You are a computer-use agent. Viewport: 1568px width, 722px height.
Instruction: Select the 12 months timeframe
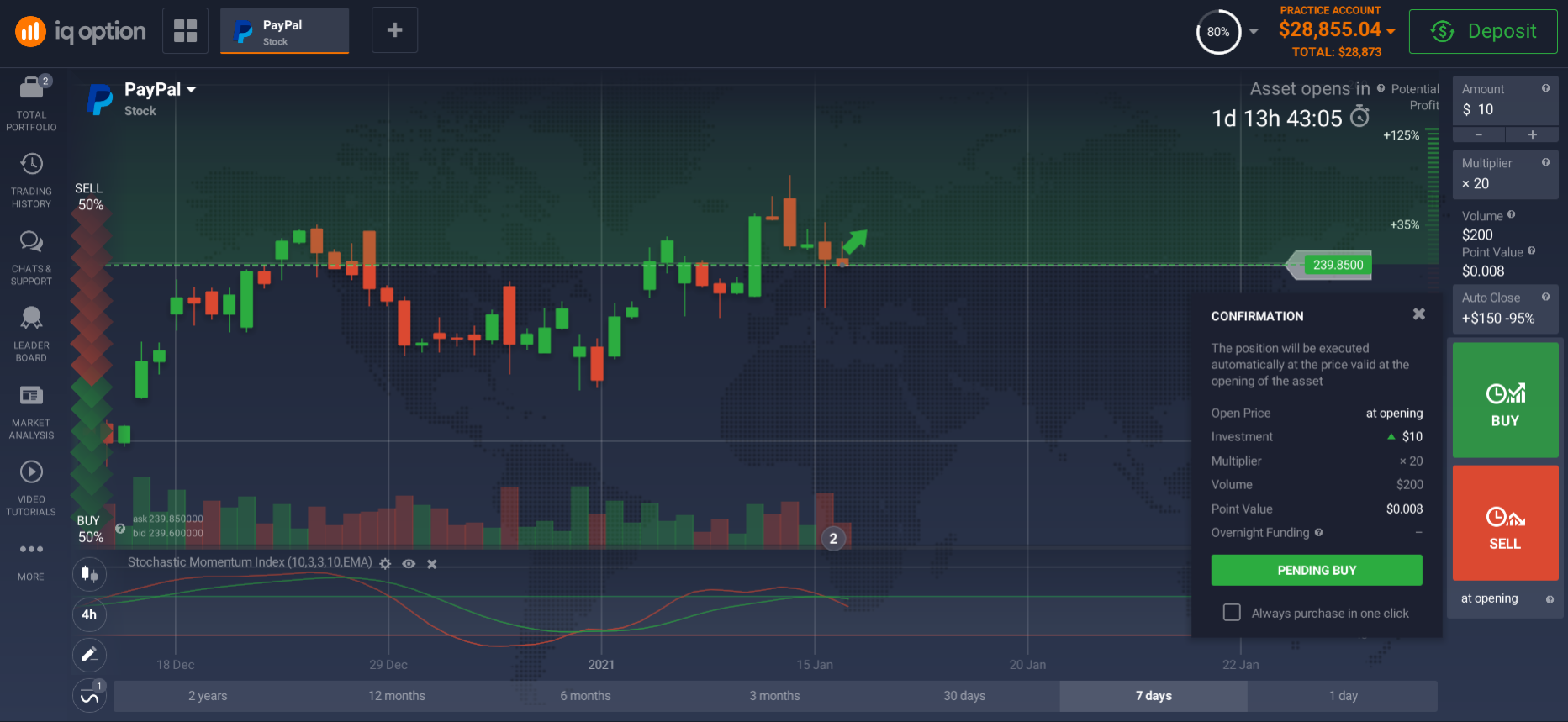click(397, 696)
